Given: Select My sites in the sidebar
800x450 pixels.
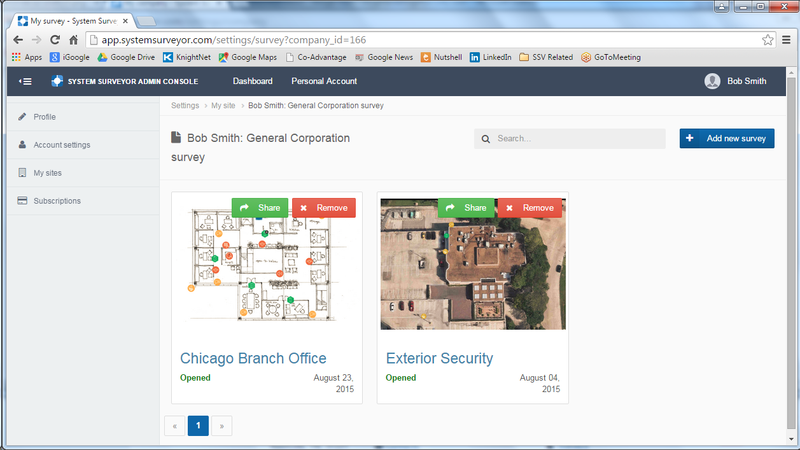Looking at the screenshot, I should 83,173.
